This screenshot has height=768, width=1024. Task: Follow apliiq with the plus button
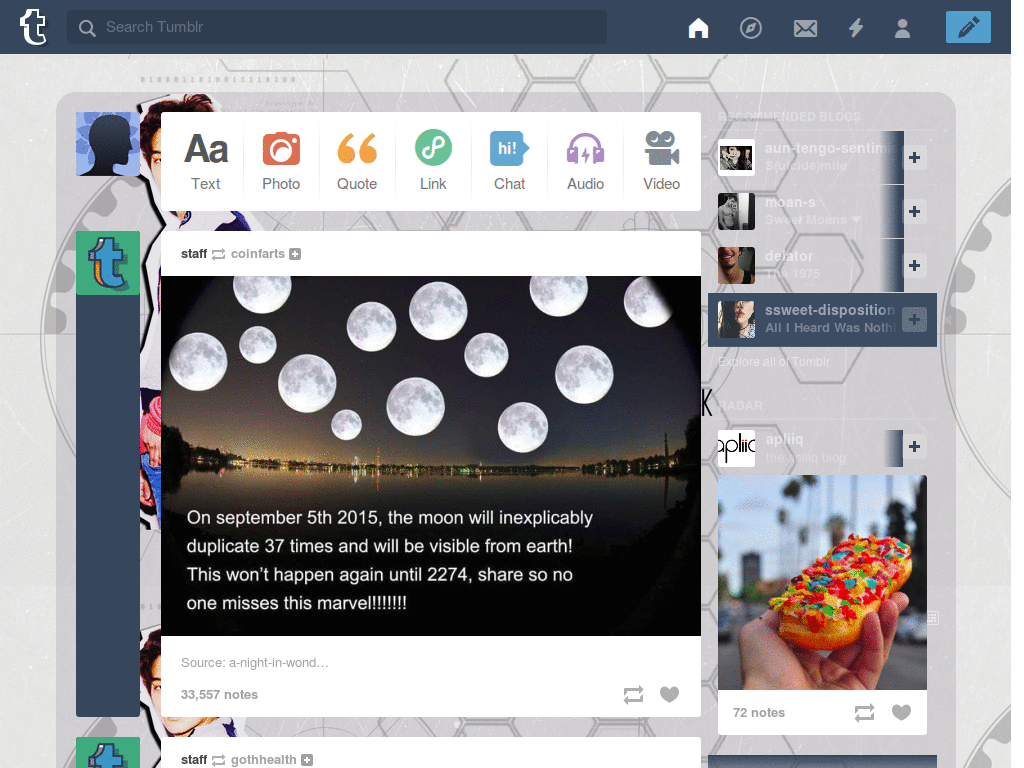914,447
